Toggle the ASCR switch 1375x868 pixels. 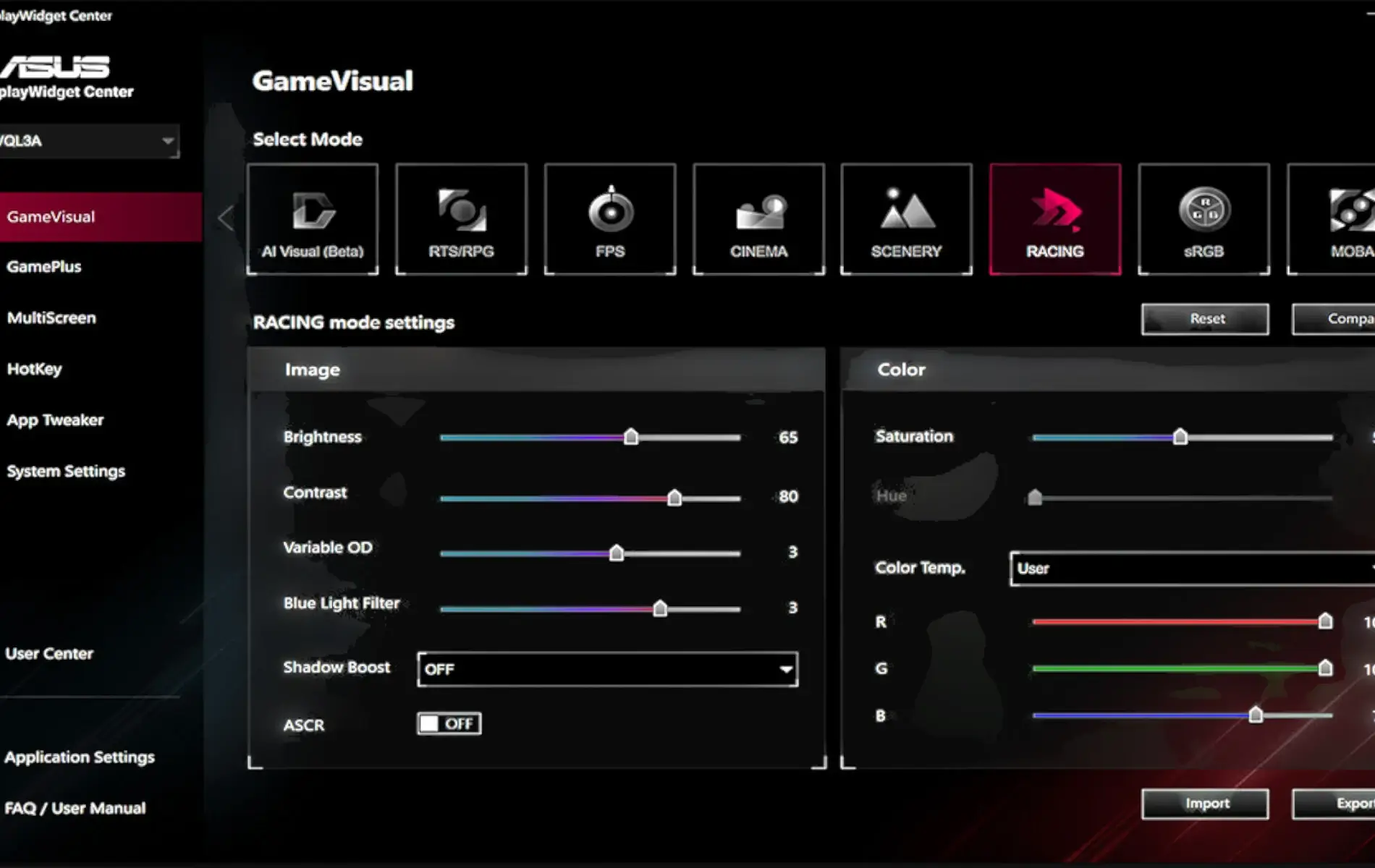tap(449, 723)
